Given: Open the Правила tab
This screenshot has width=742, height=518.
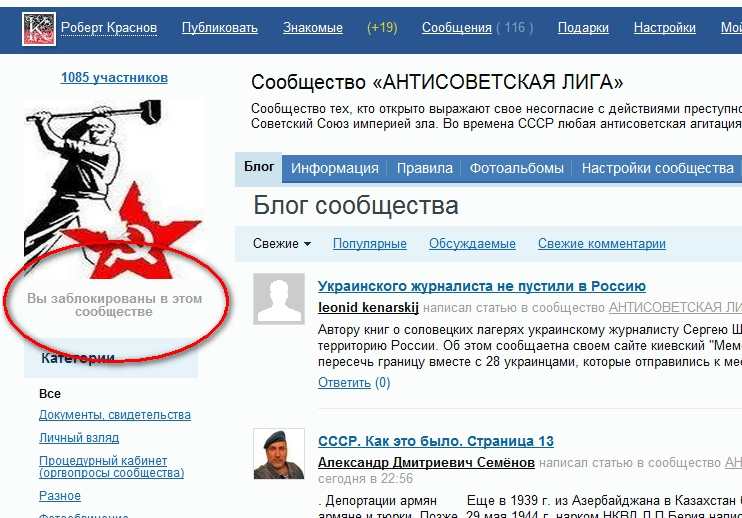Looking at the screenshot, I should pyautogui.click(x=424, y=168).
